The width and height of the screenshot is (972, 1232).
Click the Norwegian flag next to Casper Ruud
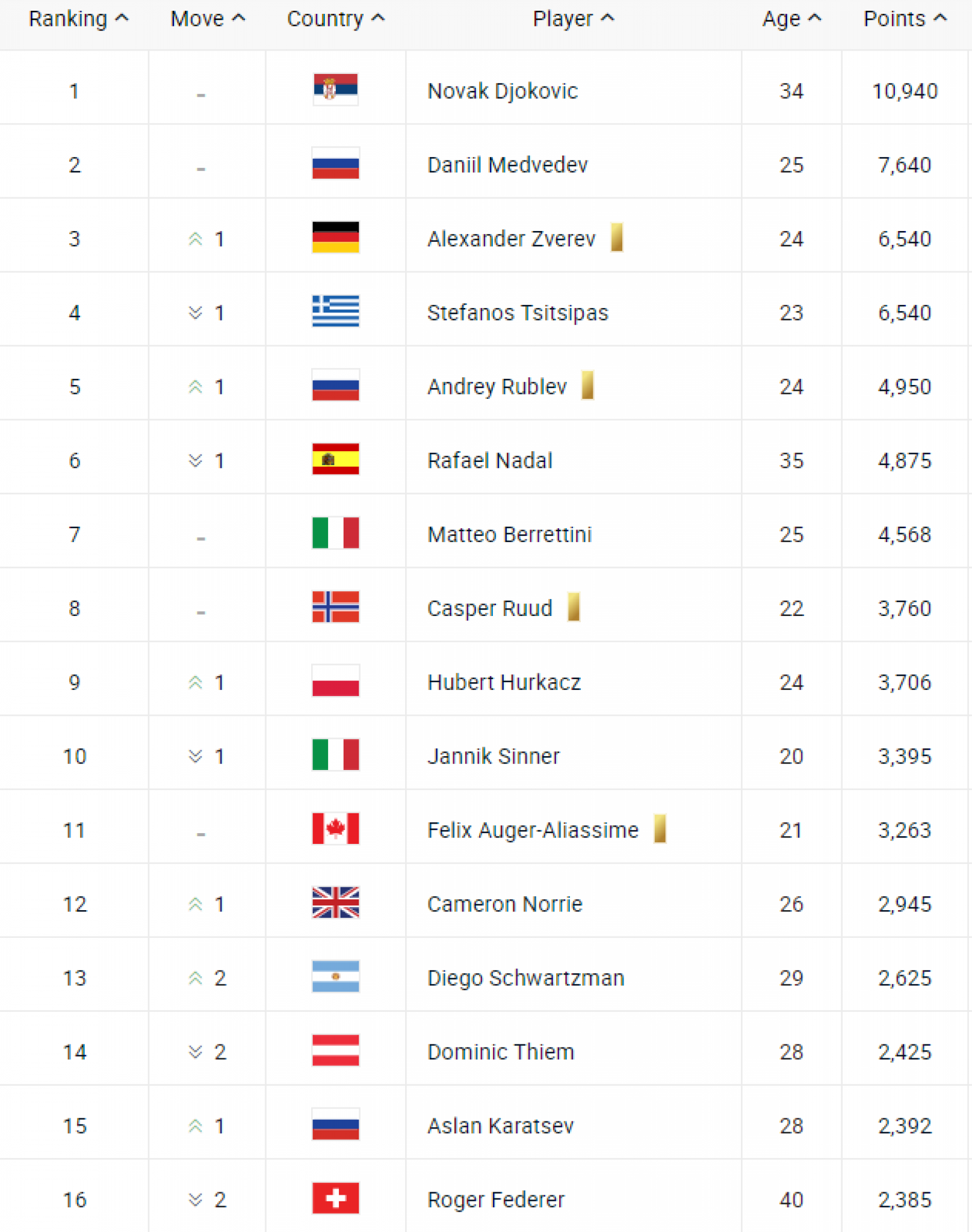[335, 608]
